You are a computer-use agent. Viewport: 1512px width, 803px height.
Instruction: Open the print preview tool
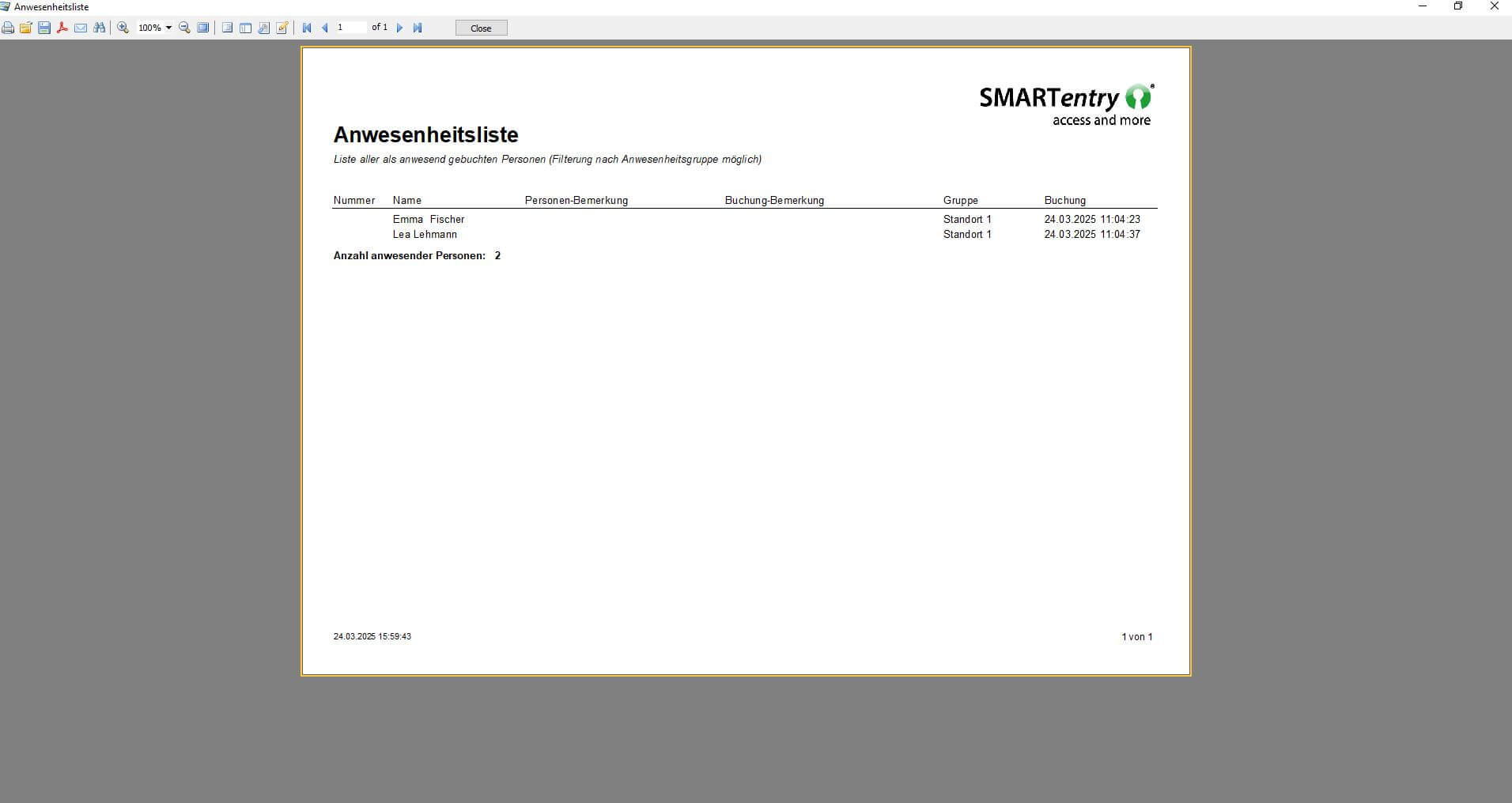pos(263,27)
